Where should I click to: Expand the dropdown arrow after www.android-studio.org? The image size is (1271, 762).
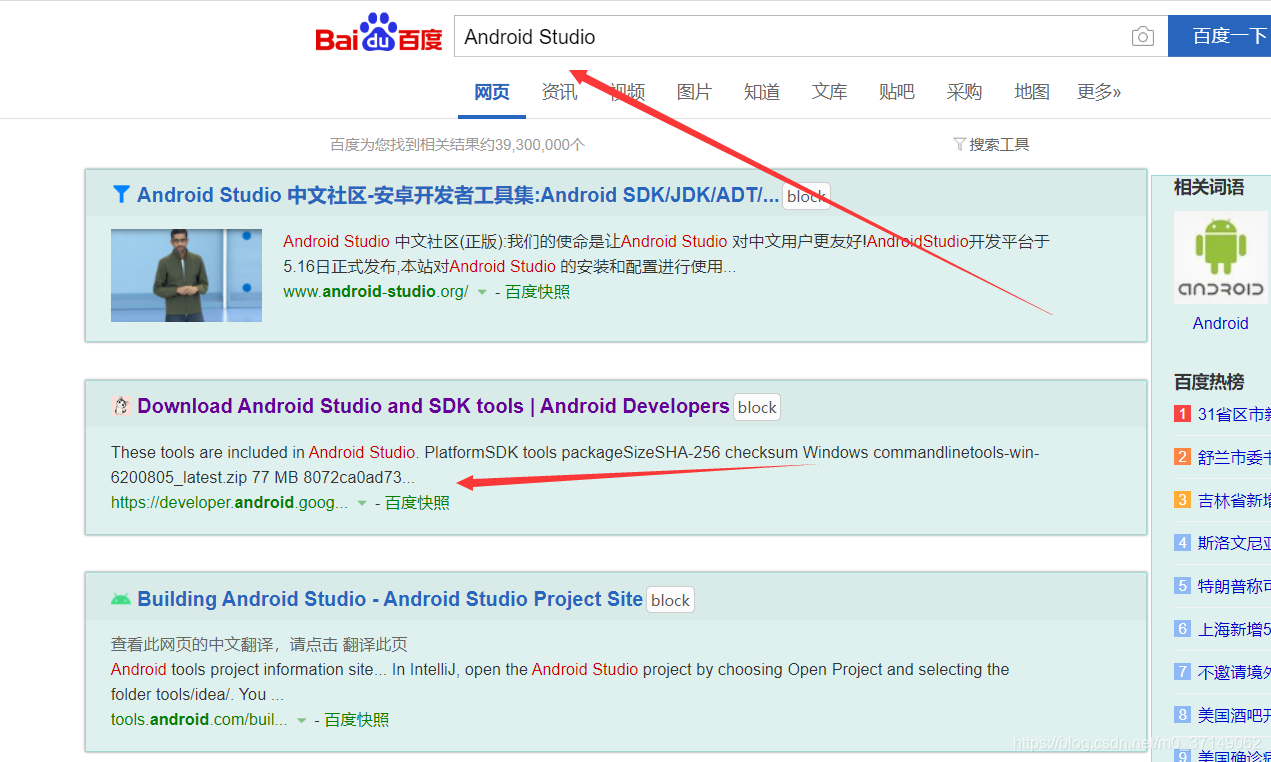point(481,292)
